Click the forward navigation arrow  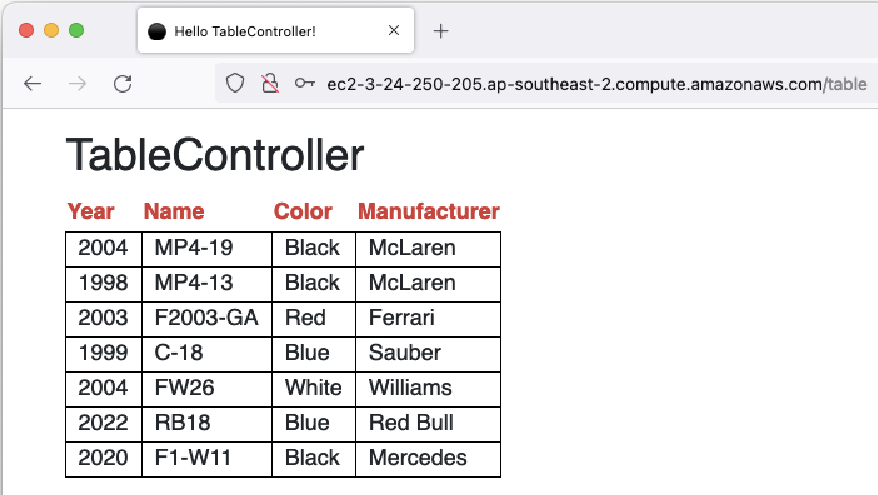(77, 84)
